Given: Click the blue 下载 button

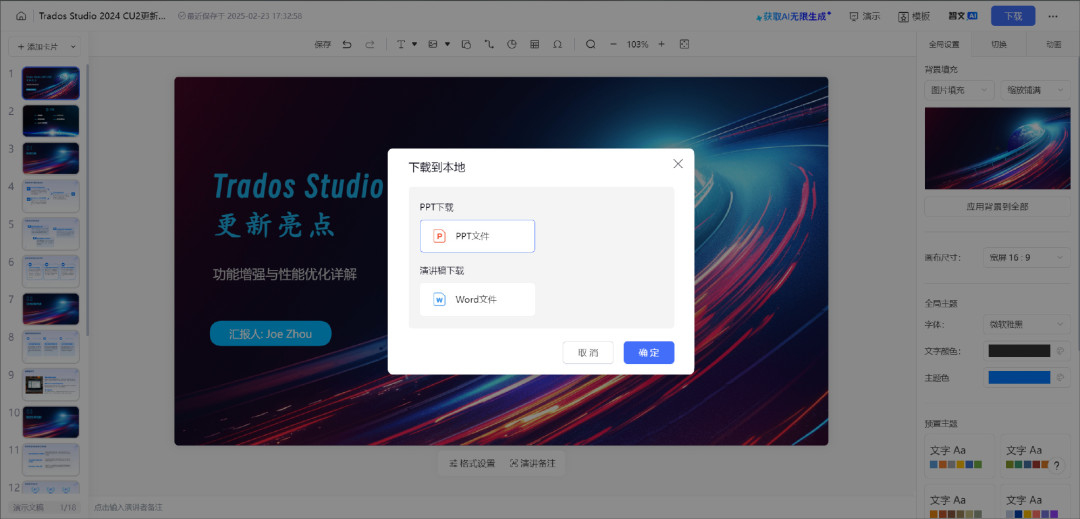Looking at the screenshot, I should click(1012, 16).
